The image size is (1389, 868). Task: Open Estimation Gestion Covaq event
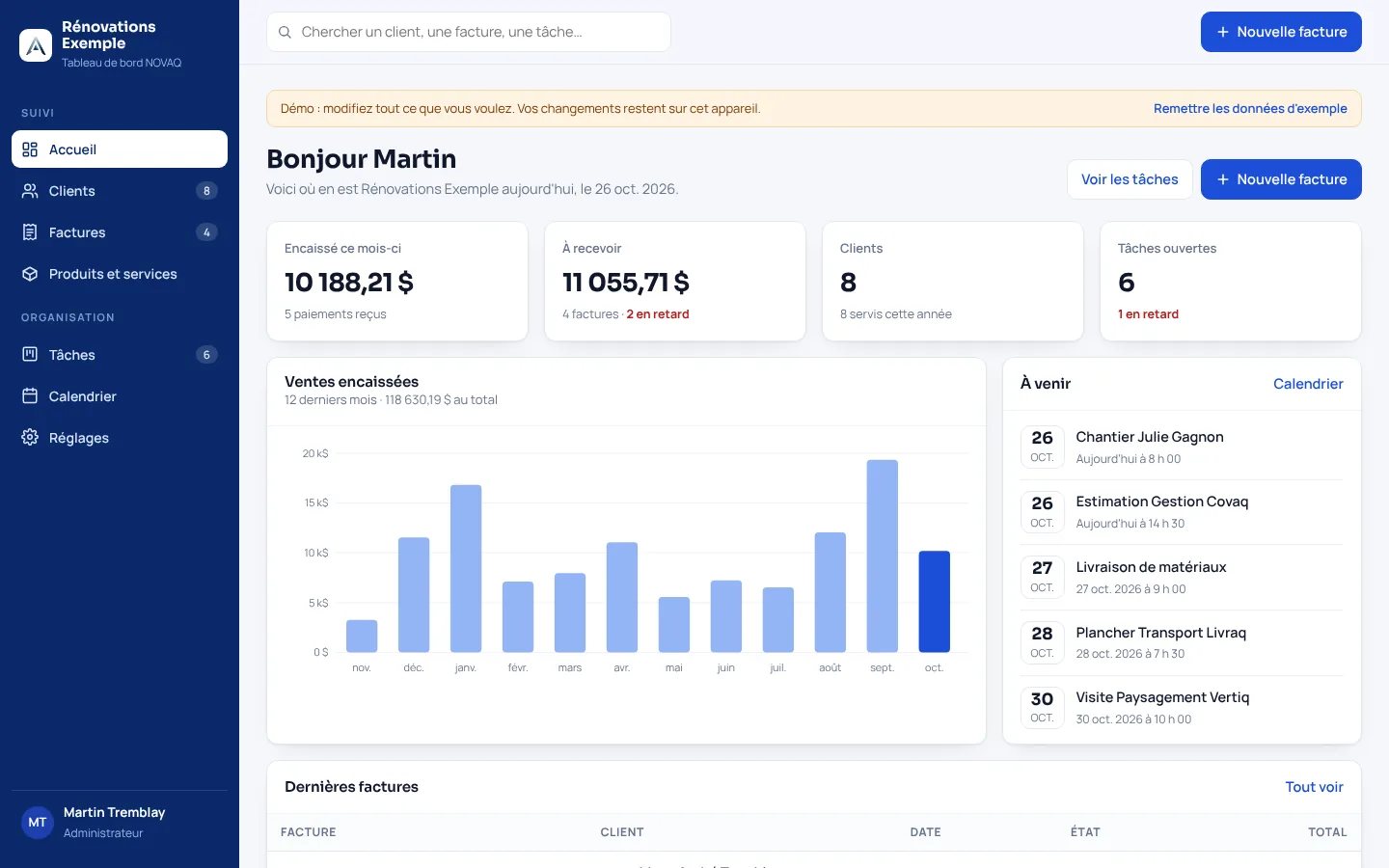1182,512
